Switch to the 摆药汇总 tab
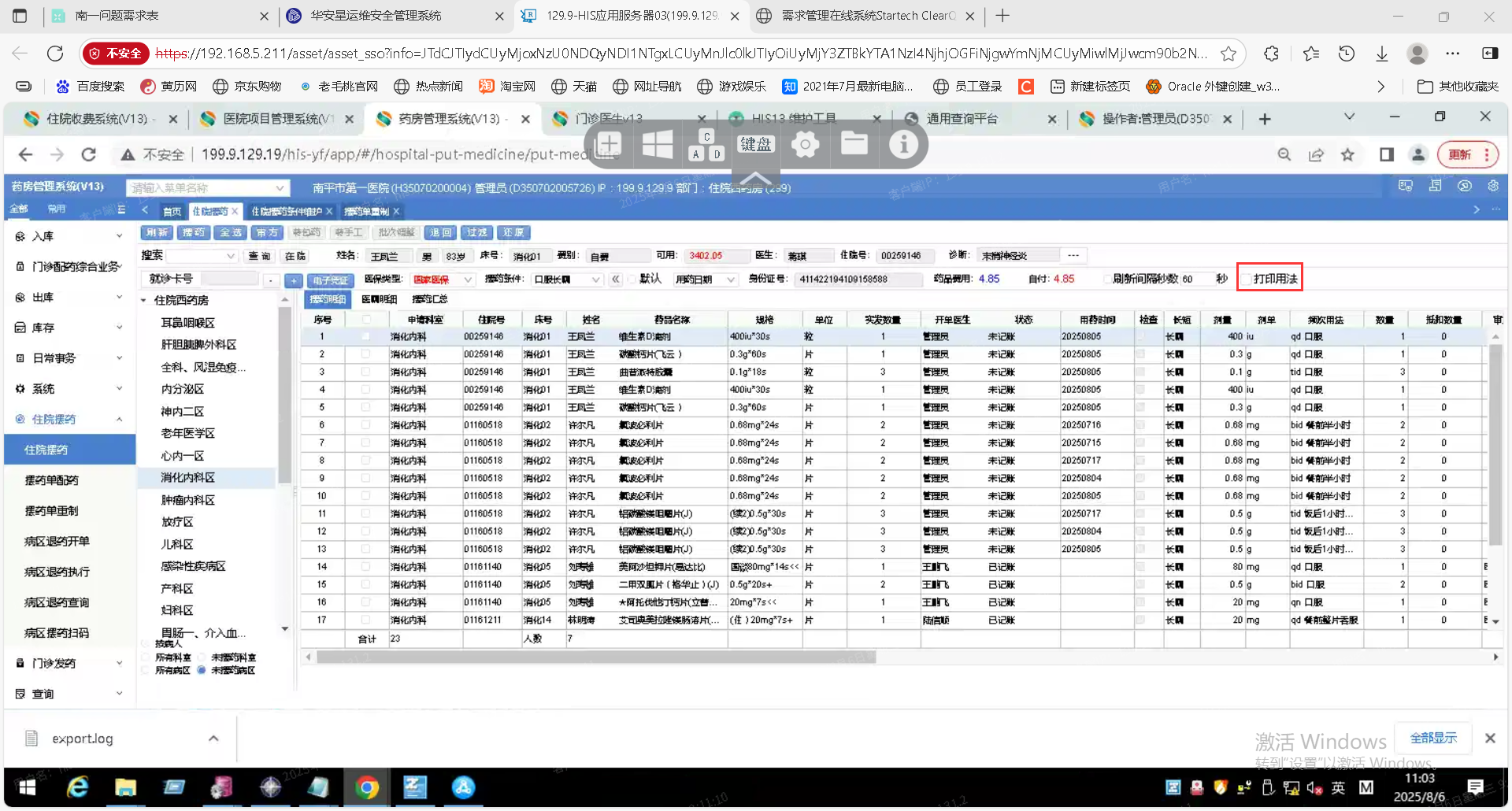The image size is (1512, 811). point(429,299)
